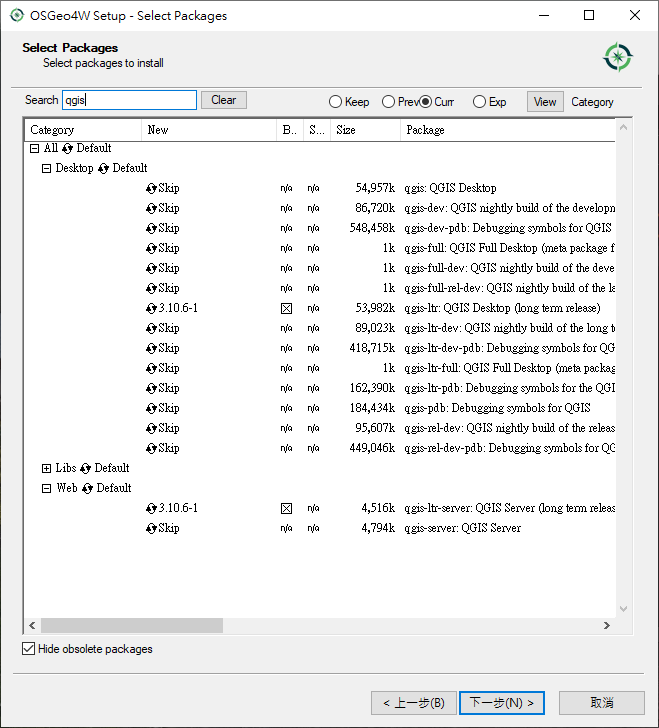Image resolution: width=659 pixels, height=728 pixels.
Task: Click the cycle icon for qgis-ltr-dev-pdb
Action: (151, 348)
